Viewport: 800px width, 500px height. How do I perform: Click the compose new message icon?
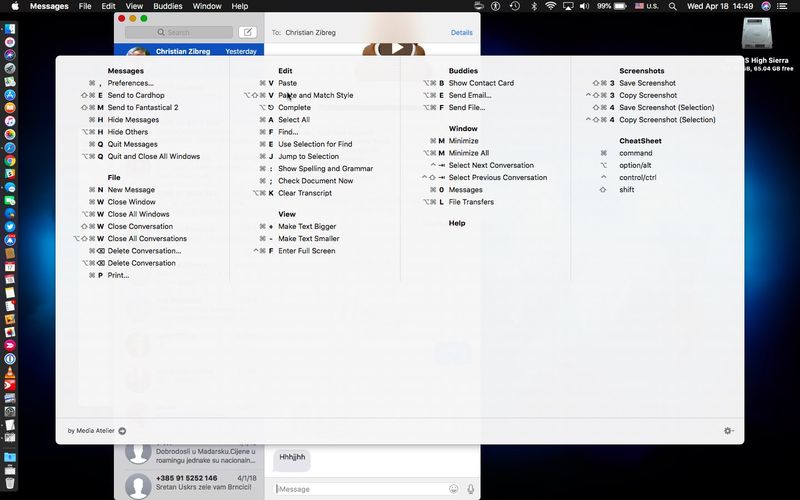coord(247,32)
